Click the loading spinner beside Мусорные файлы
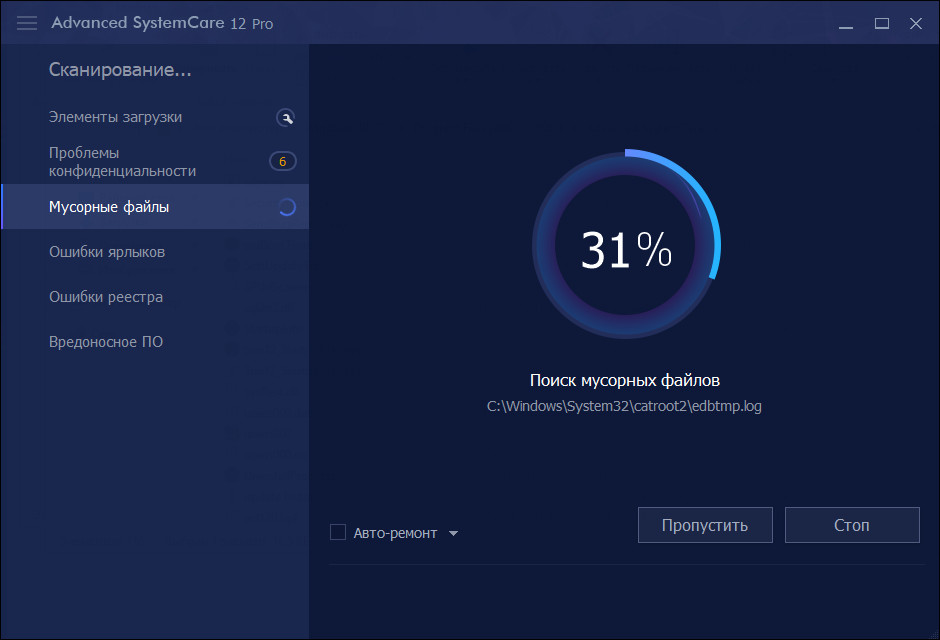The height and width of the screenshot is (640, 940). 286,208
